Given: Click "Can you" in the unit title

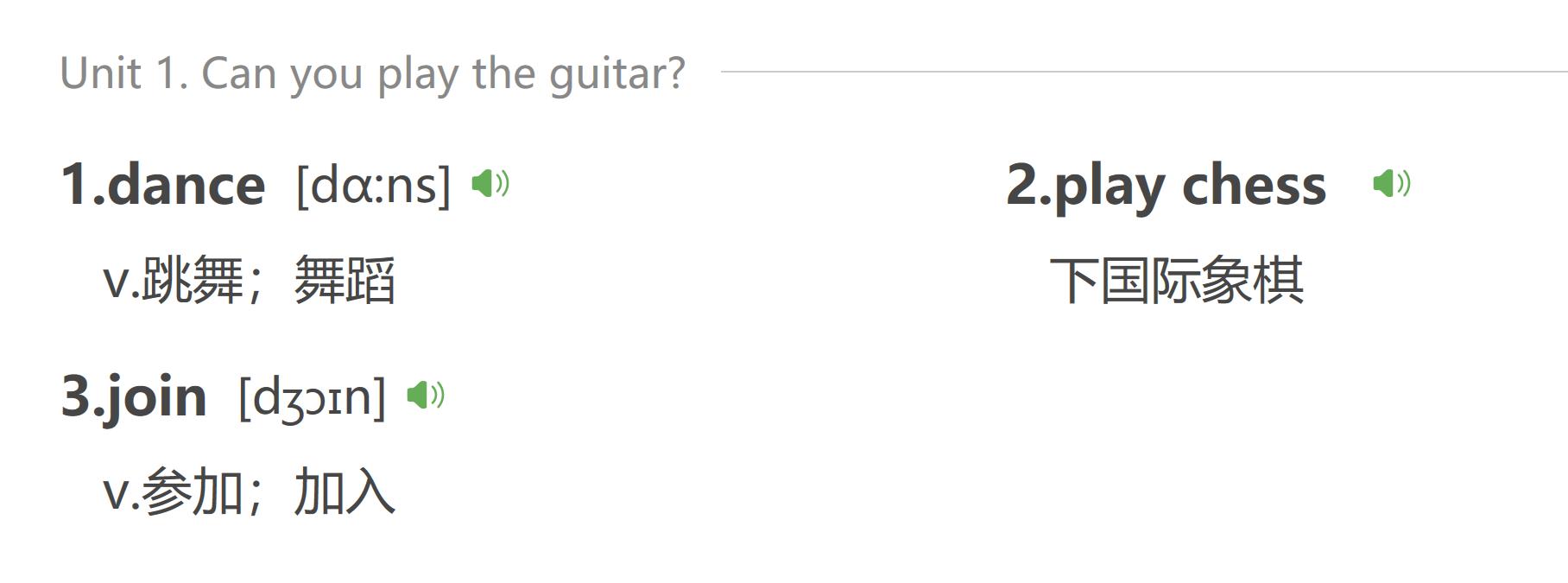Looking at the screenshot, I should [x=281, y=74].
